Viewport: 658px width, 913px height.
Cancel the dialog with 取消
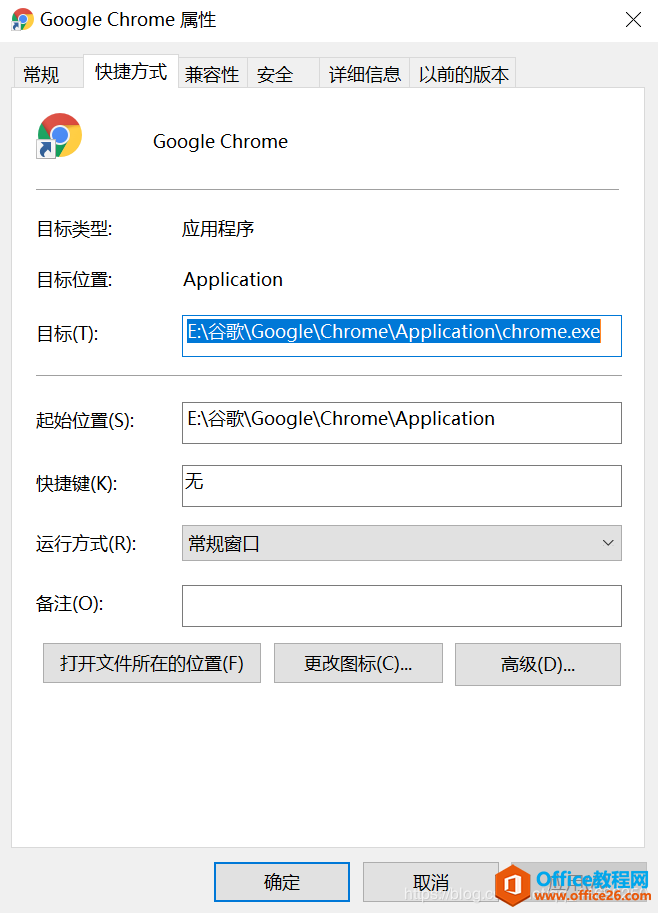[x=430, y=882]
